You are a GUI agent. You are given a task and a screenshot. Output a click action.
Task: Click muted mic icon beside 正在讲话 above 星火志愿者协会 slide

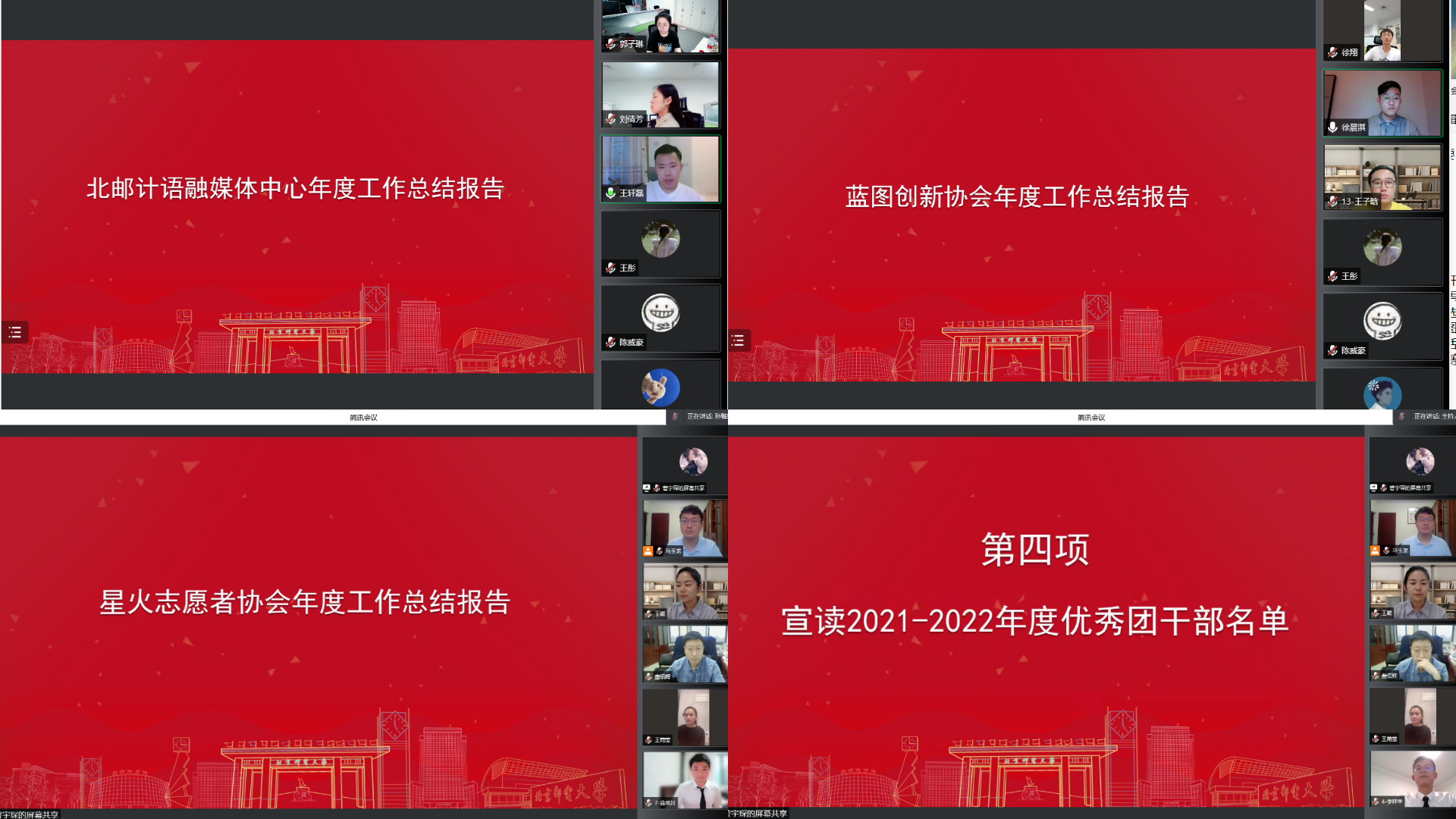coord(675,416)
